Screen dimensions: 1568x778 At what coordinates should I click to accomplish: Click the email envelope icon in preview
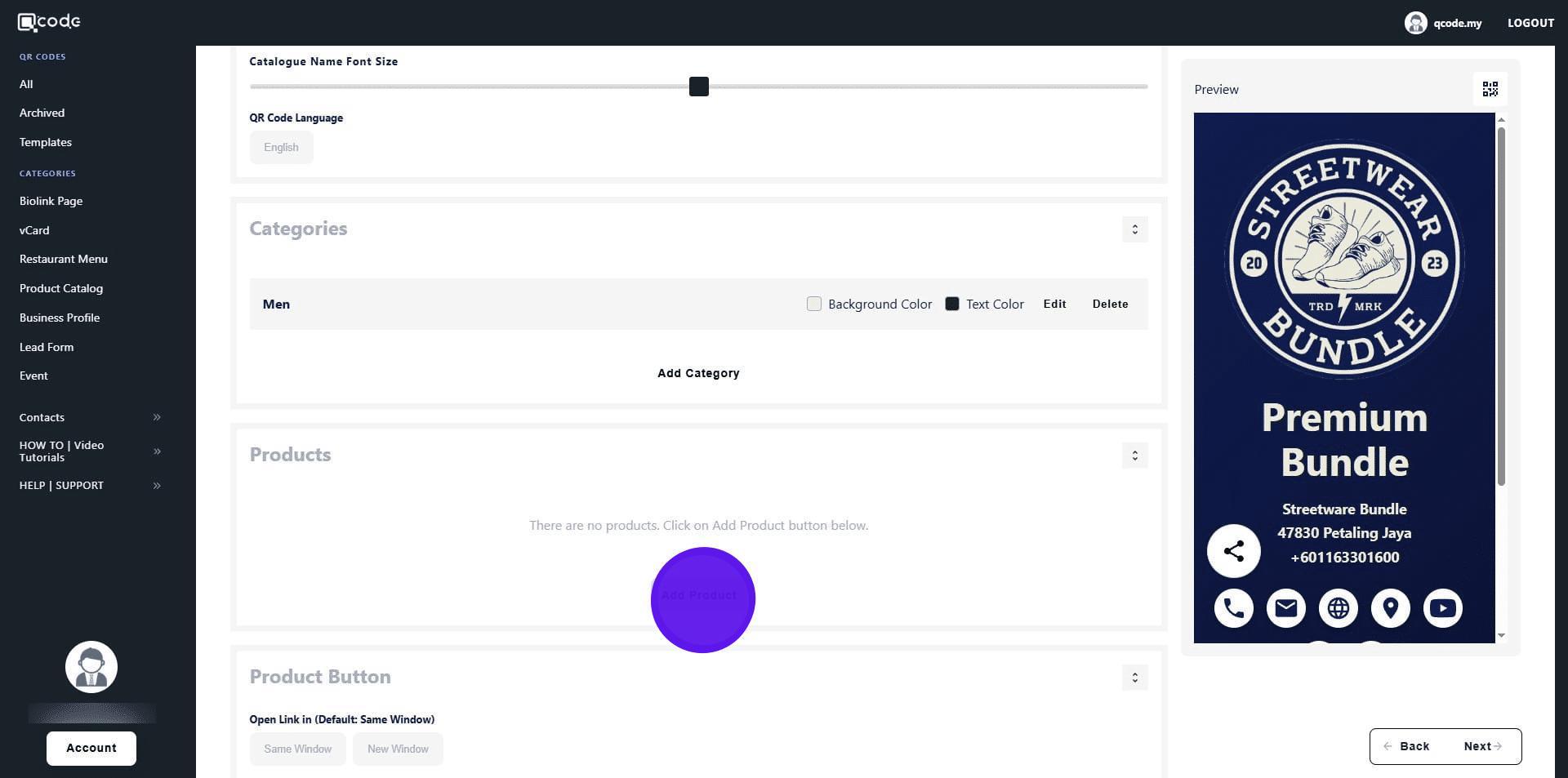tap(1285, 608)
